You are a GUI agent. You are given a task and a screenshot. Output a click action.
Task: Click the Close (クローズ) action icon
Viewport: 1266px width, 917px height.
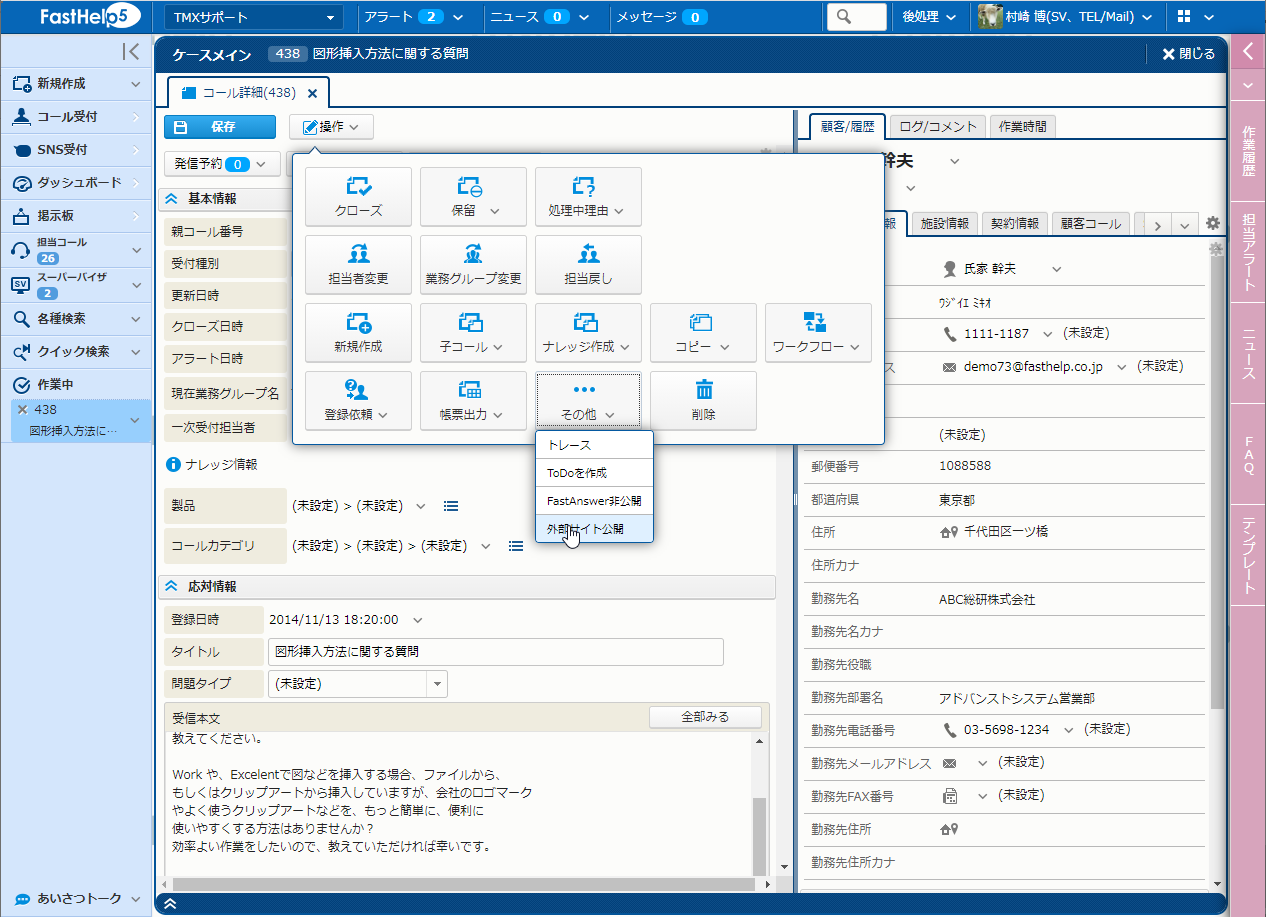[358, 187]
